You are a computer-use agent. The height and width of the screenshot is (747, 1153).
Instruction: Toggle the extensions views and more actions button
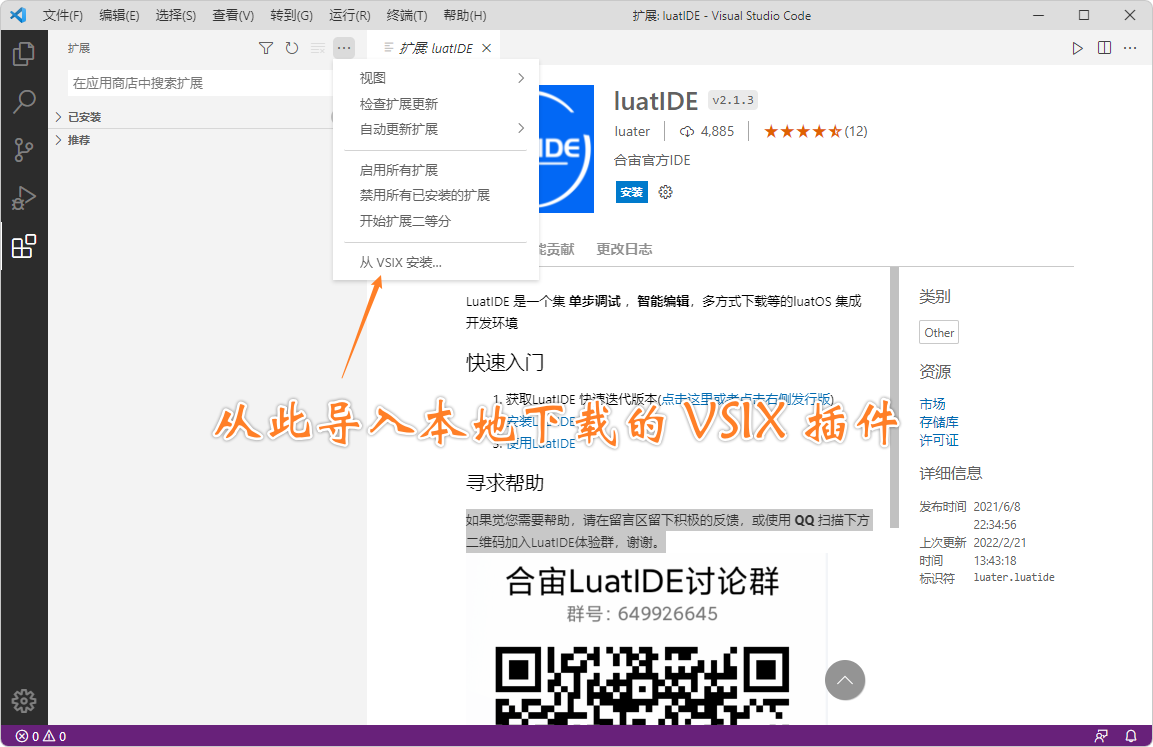pos(343,49)
